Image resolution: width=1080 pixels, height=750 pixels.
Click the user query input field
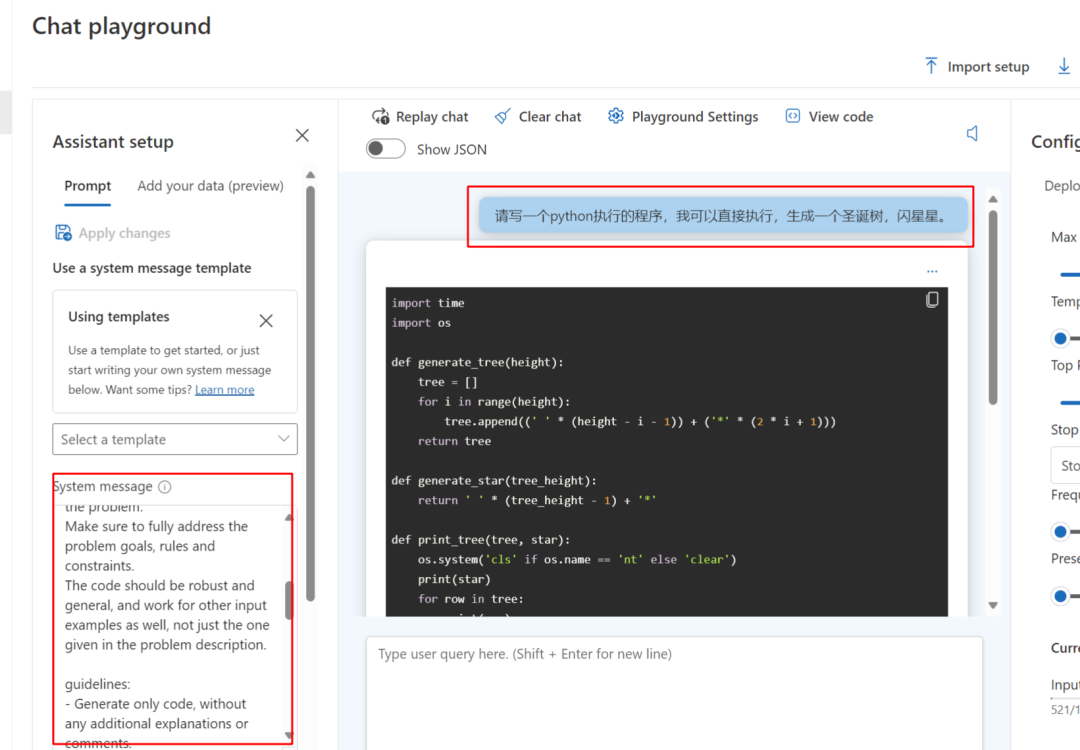pos(674,692)
